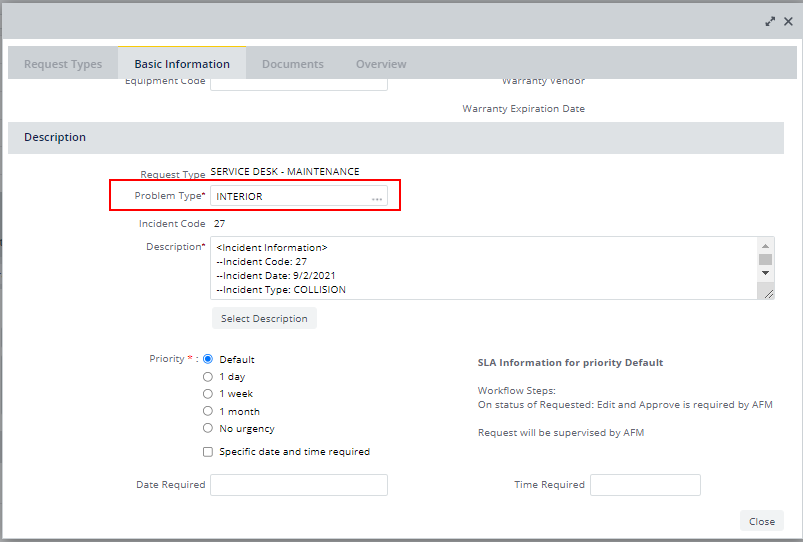
Task: Switch to the Request Types tab
Action: (x=63, y=64)
